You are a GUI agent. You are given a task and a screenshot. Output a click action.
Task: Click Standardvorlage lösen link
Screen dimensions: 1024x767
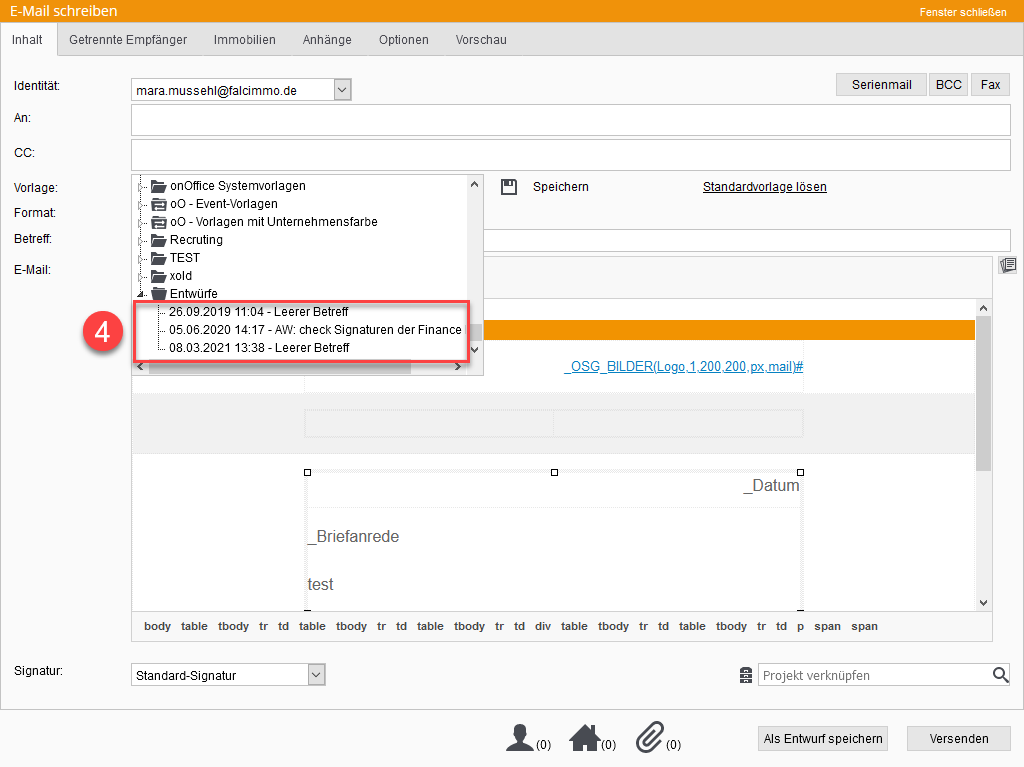[x=764, y=187]
